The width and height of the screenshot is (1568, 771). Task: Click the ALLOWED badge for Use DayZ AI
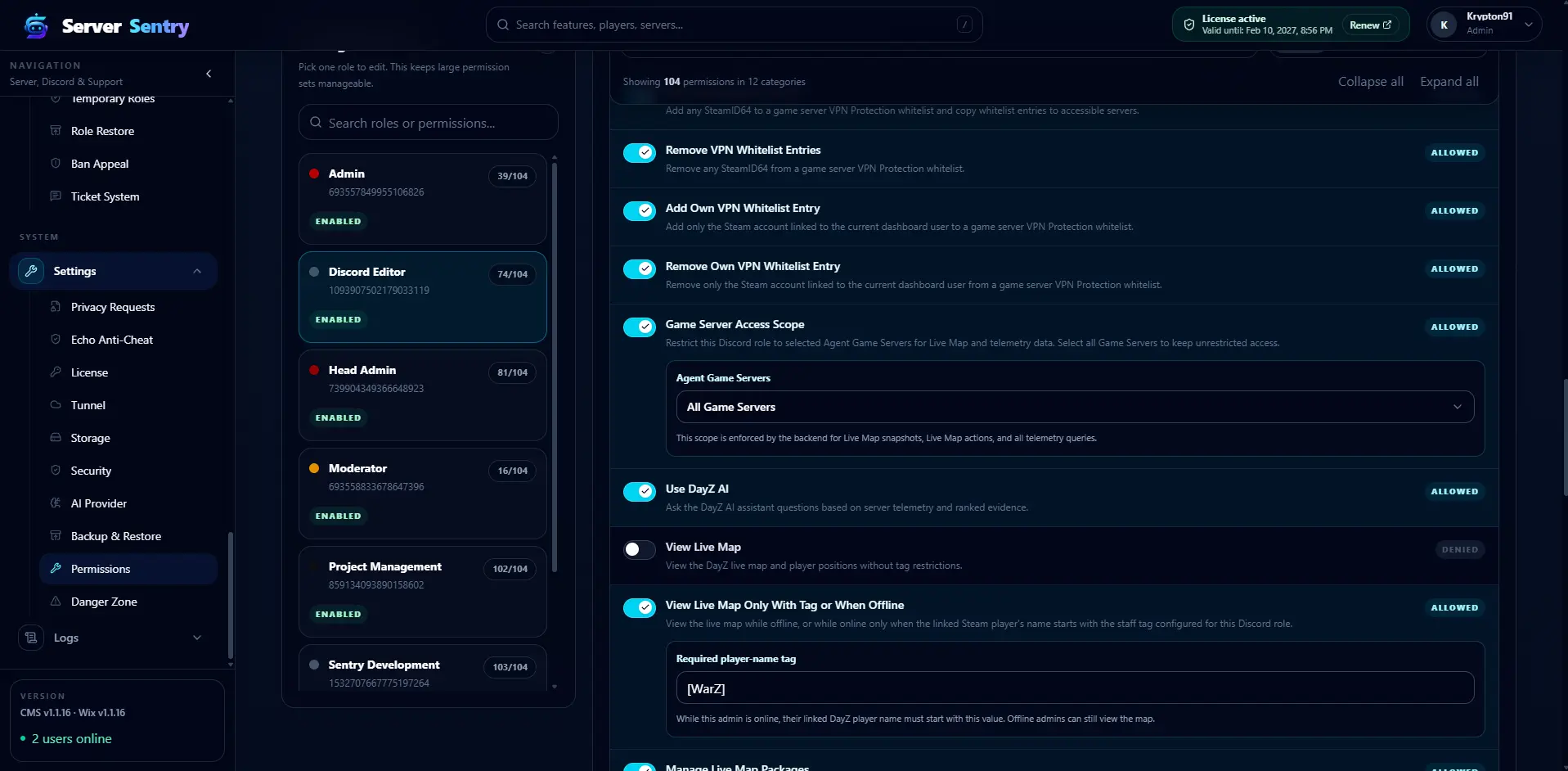tap(1454, 492)
